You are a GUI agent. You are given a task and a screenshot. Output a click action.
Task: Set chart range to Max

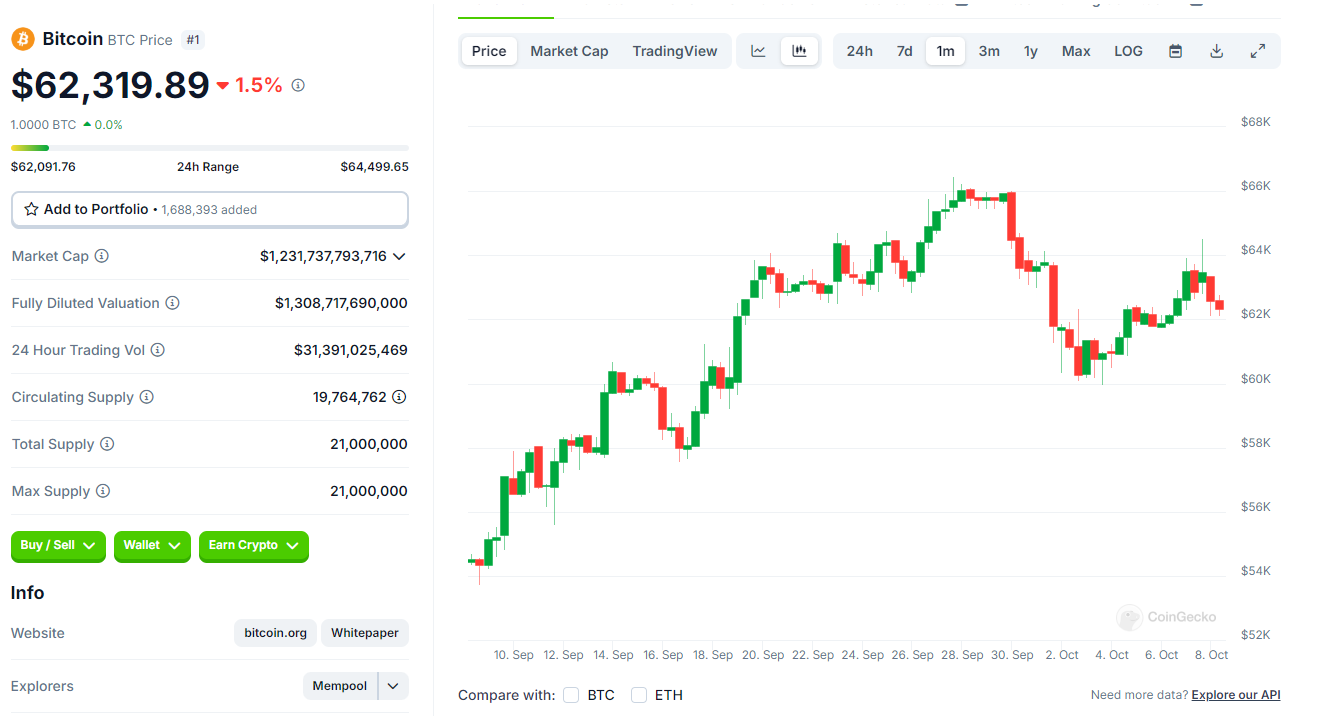pos(1076,51)
